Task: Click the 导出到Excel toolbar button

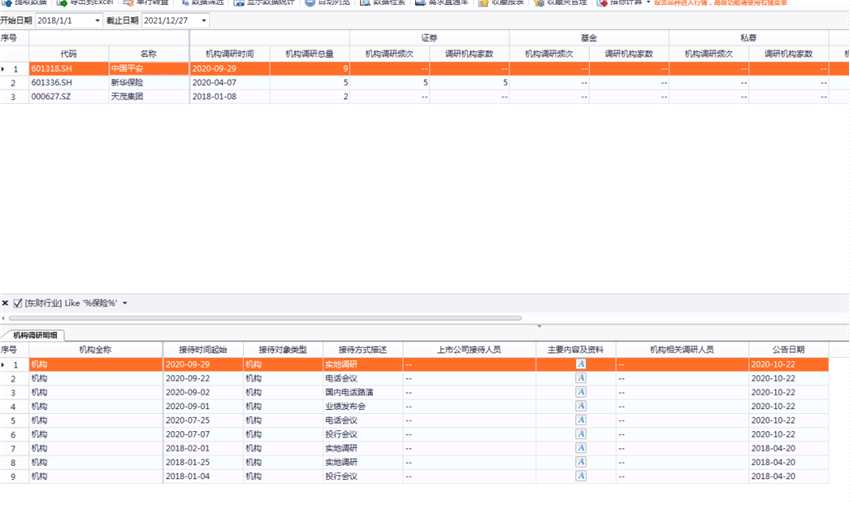Action: (x=85, y=3)
